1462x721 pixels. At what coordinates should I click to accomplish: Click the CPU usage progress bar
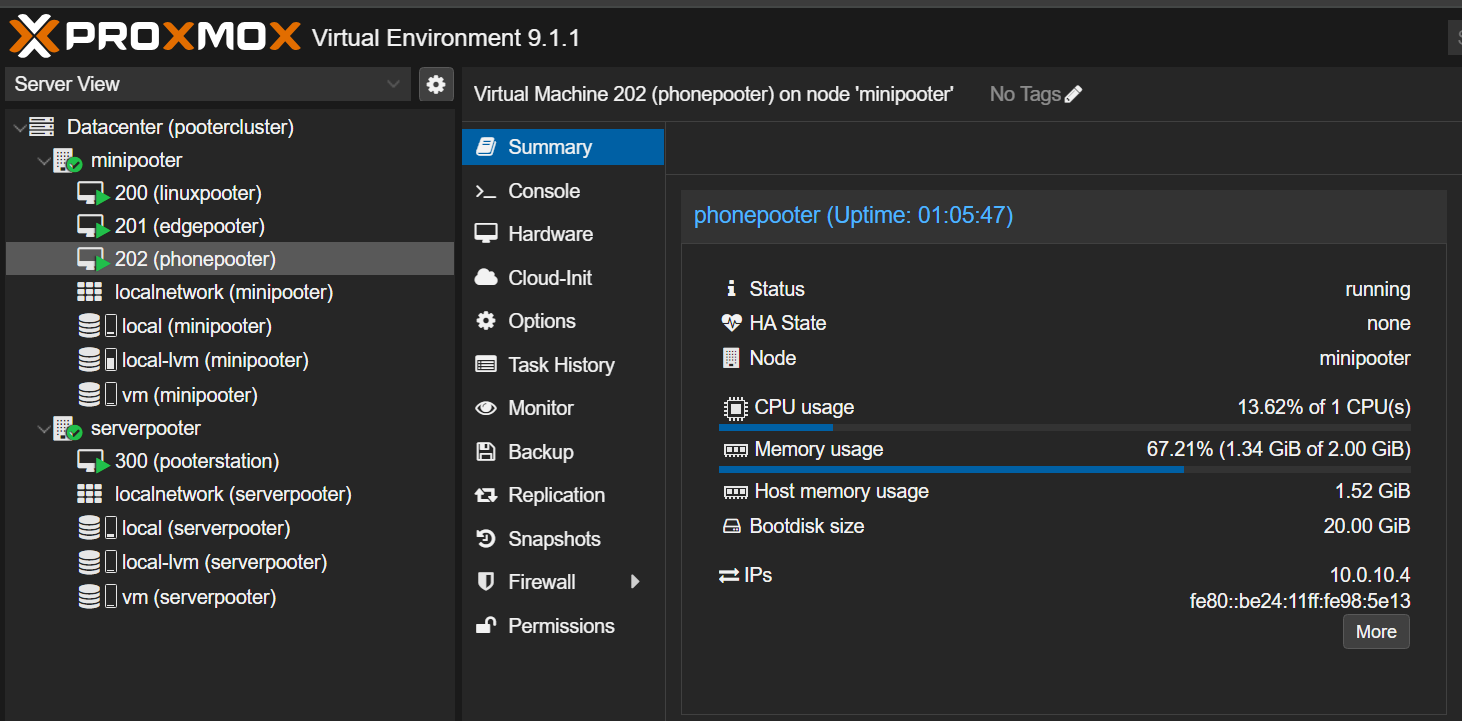[x=1065, y=427]
